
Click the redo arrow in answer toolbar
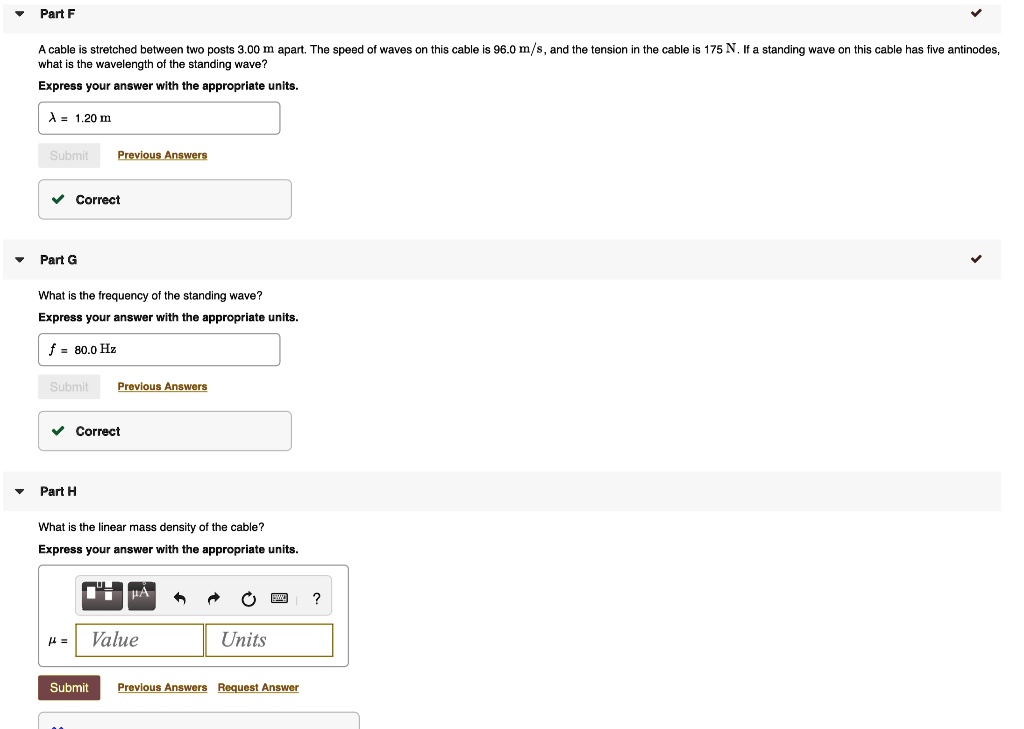click(x=213, y=599)
